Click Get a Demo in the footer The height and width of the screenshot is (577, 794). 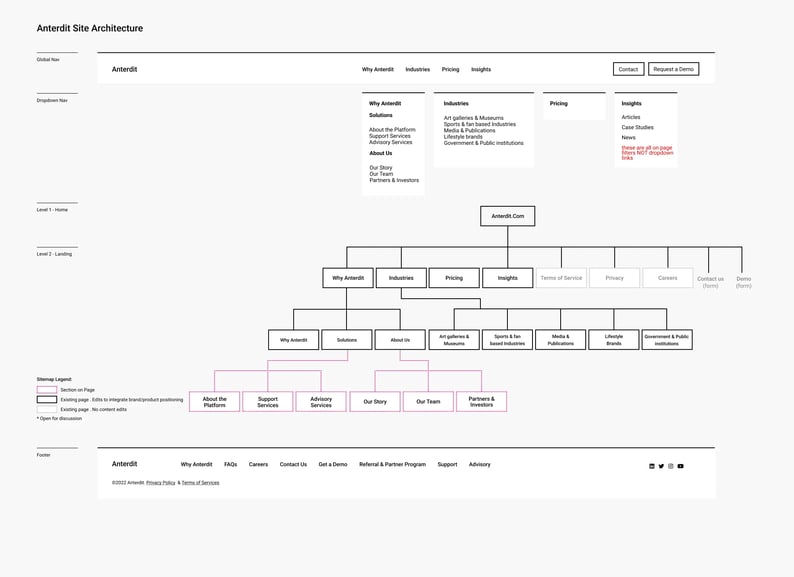(x=333, y=465)
